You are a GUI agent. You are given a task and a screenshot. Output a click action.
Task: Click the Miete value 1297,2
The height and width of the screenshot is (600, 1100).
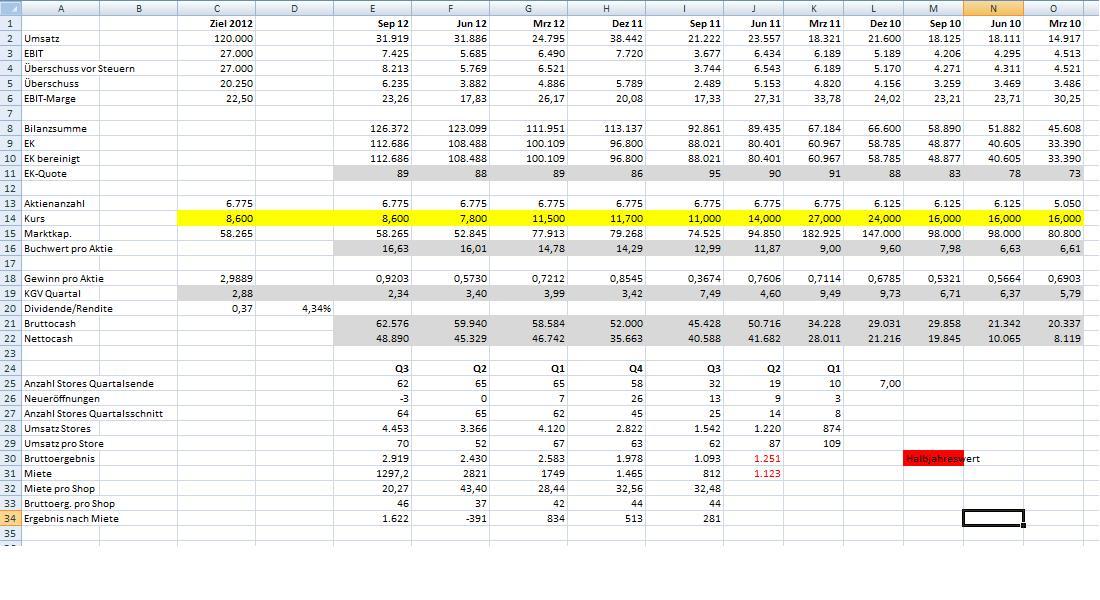point(373,474)
